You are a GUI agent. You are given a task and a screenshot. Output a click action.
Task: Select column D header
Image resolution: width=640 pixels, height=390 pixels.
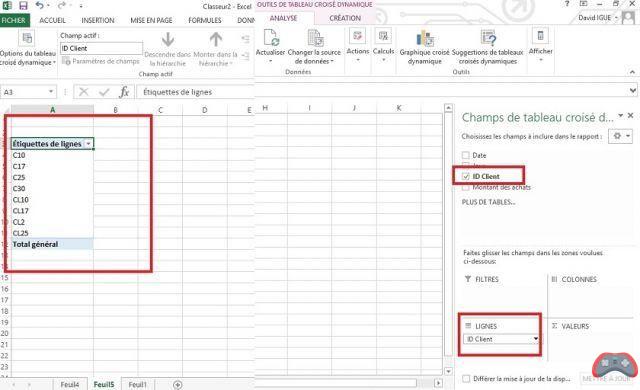click(204, 110)
